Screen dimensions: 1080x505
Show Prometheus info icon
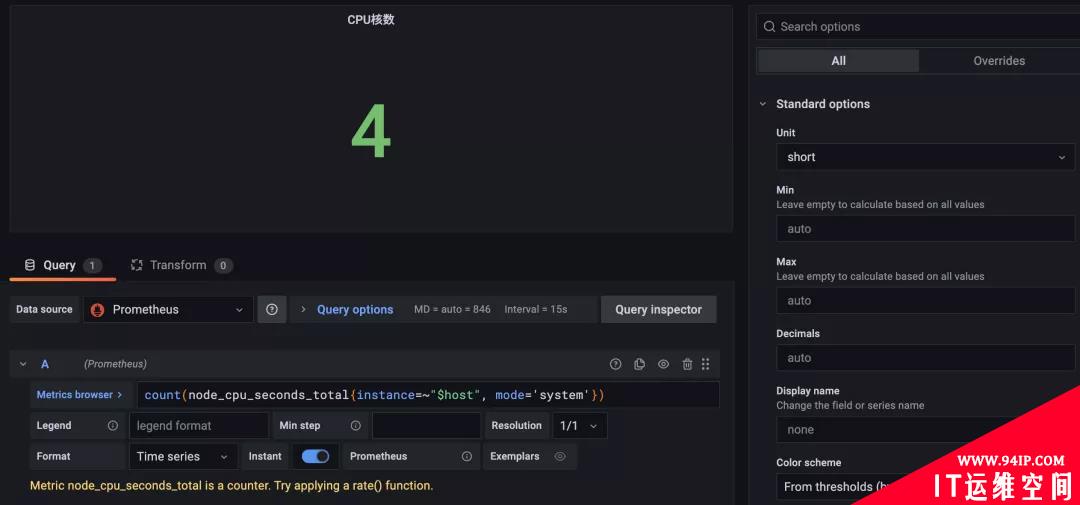tap(467, 456)
